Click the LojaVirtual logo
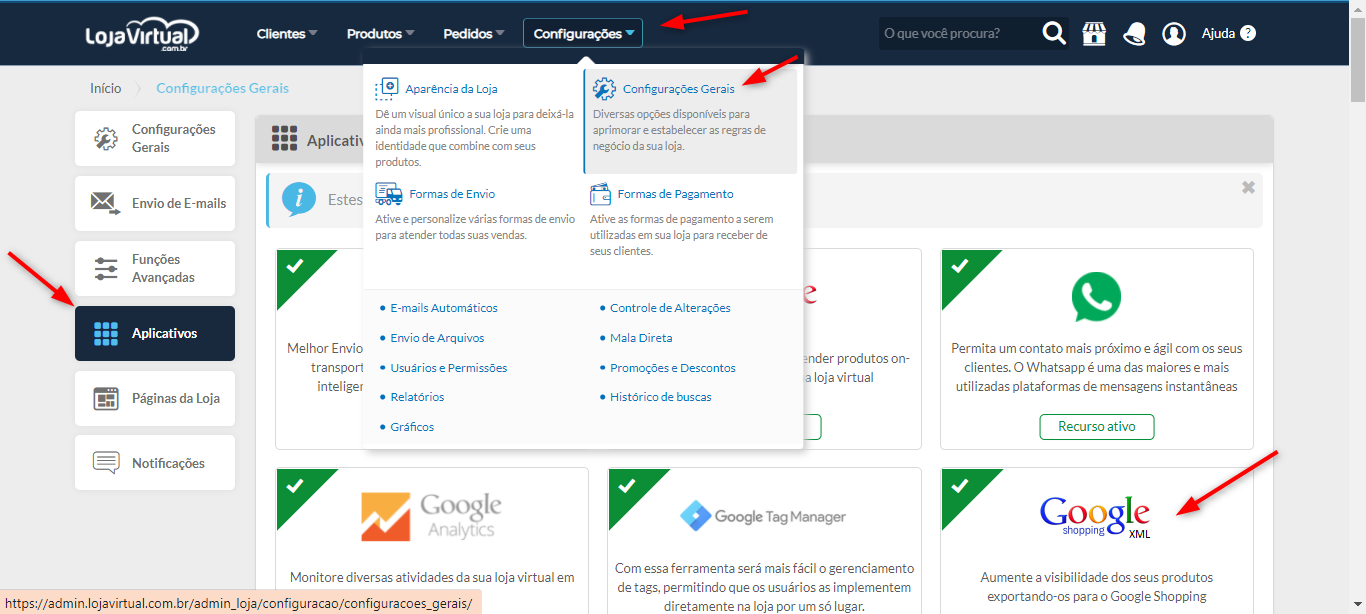This screenshot has width=1366, height=614. tap(142, 34)
